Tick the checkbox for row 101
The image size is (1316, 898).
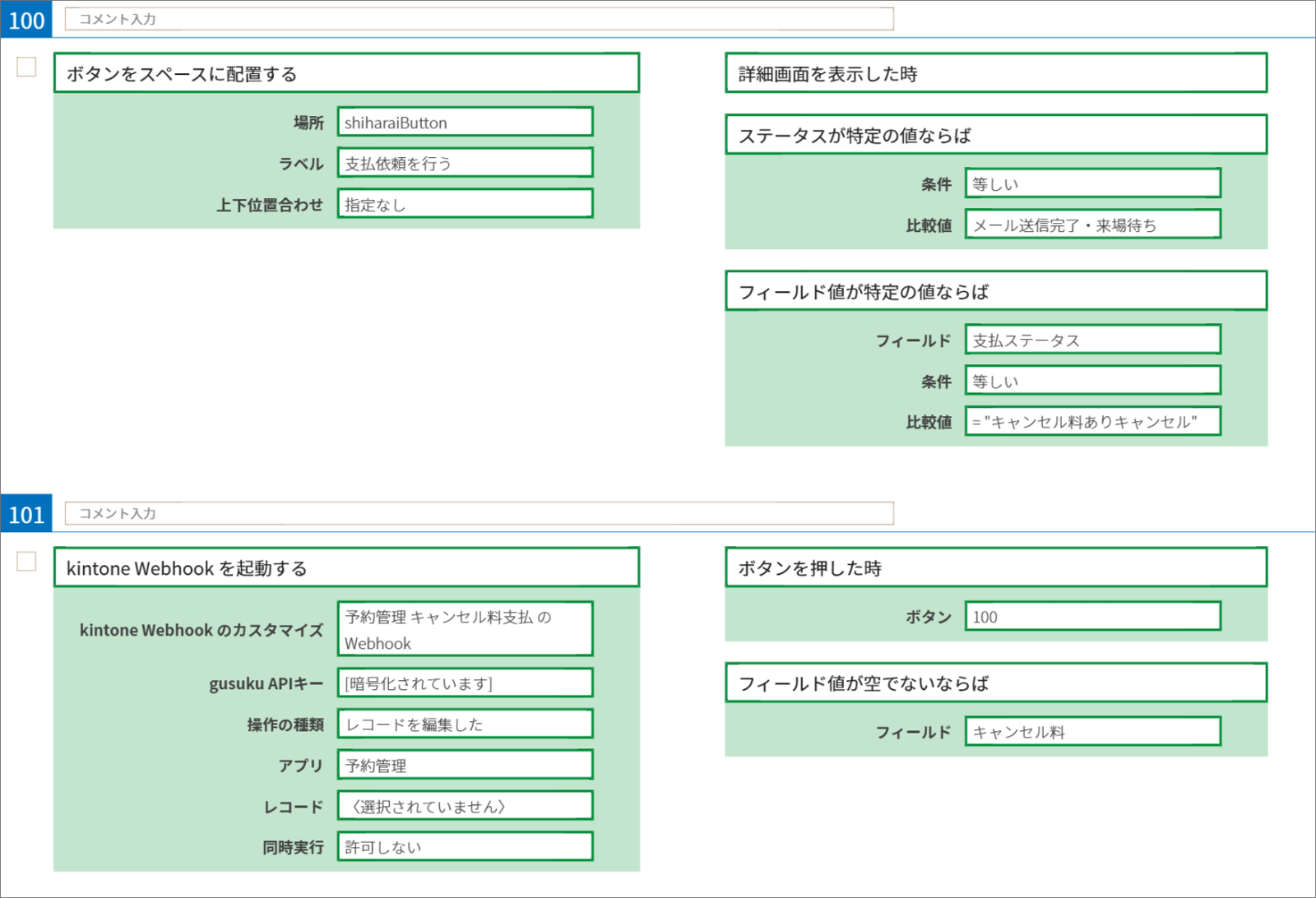[26, 561]
